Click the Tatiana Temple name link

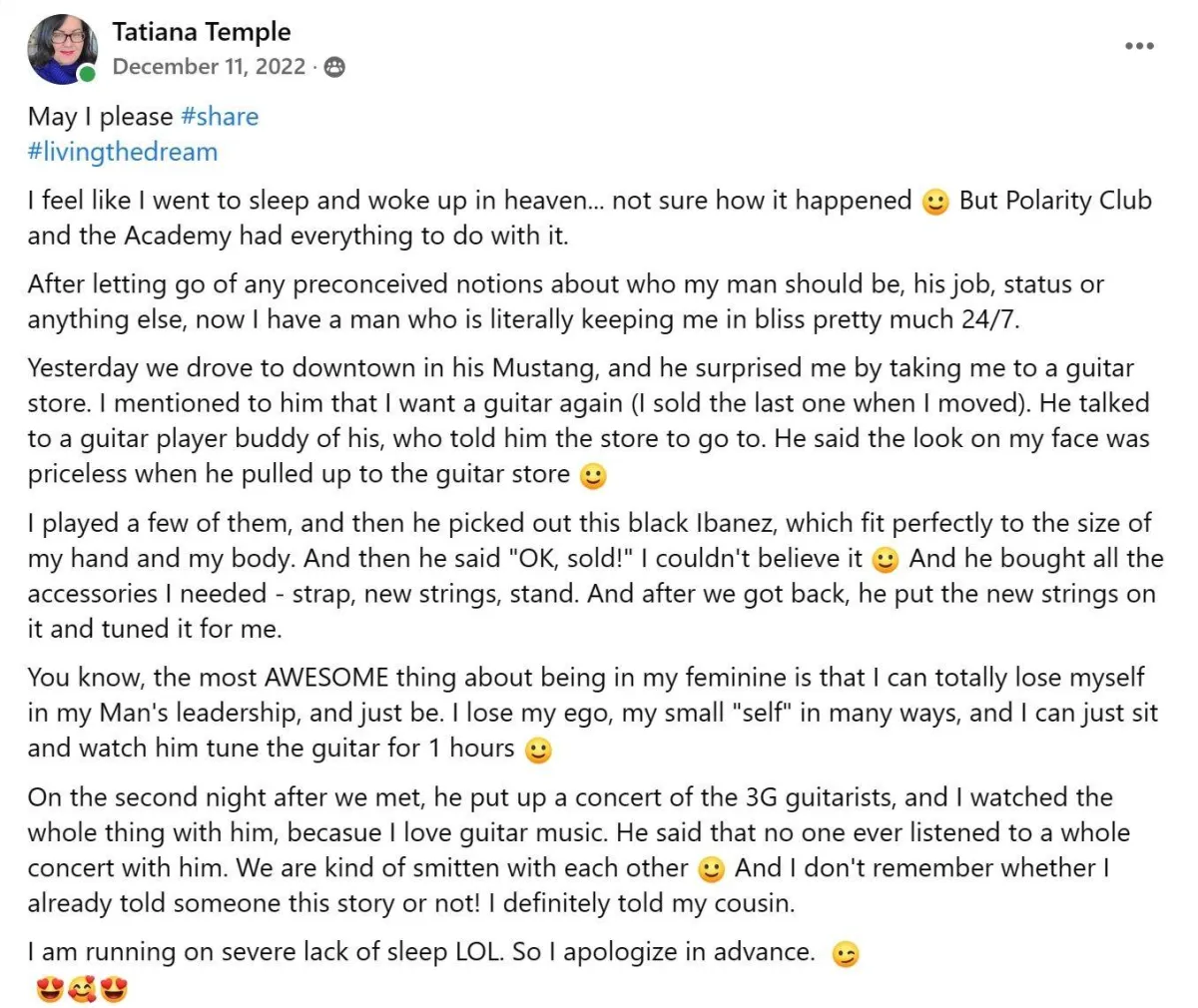(202, 32)
